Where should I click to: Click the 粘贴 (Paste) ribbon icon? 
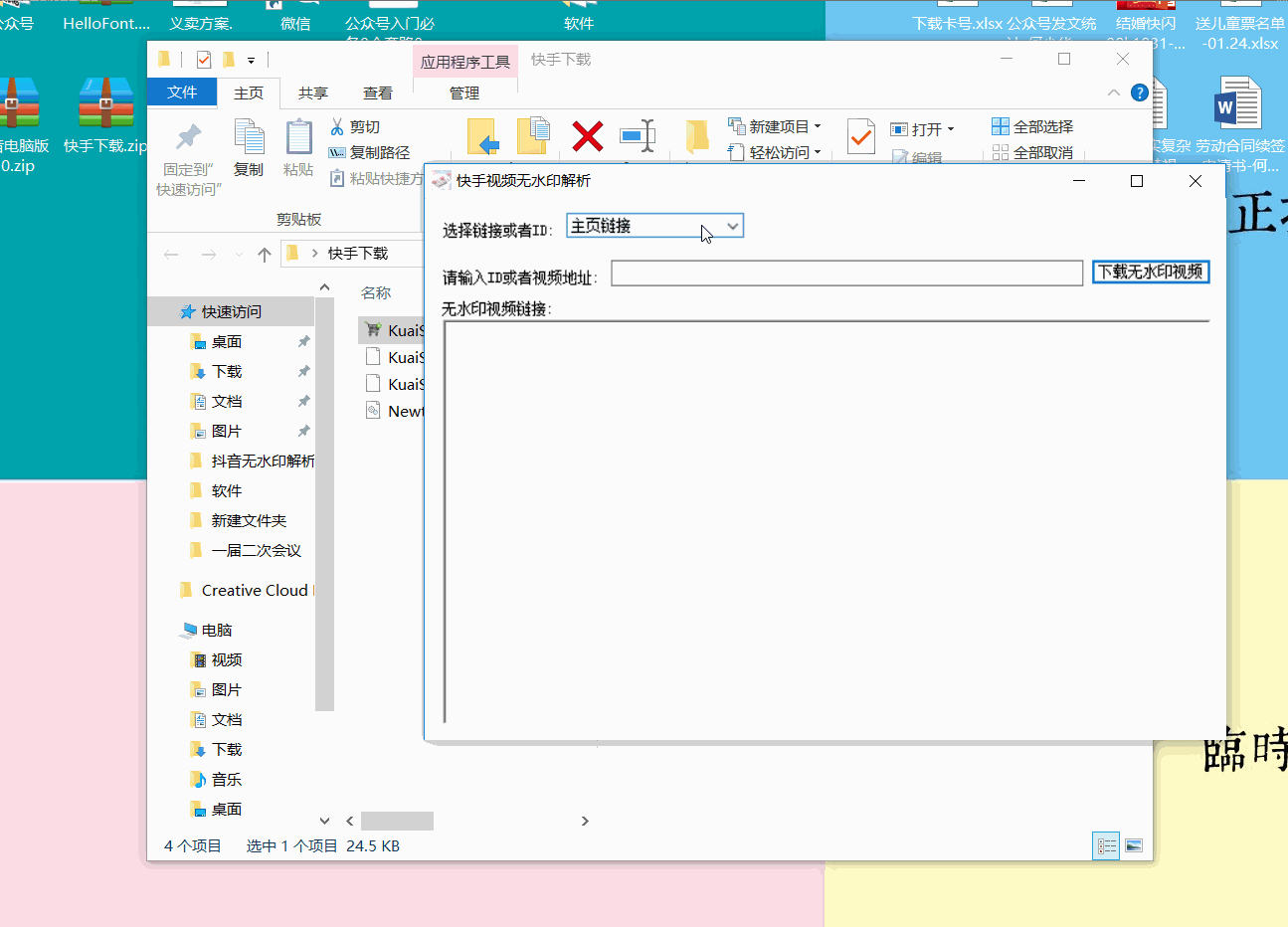[x=298, y=148]
